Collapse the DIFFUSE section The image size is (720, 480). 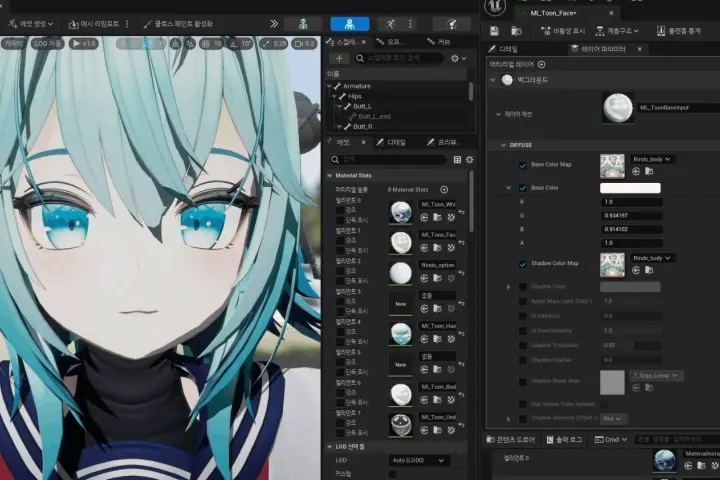click(503, 145)
